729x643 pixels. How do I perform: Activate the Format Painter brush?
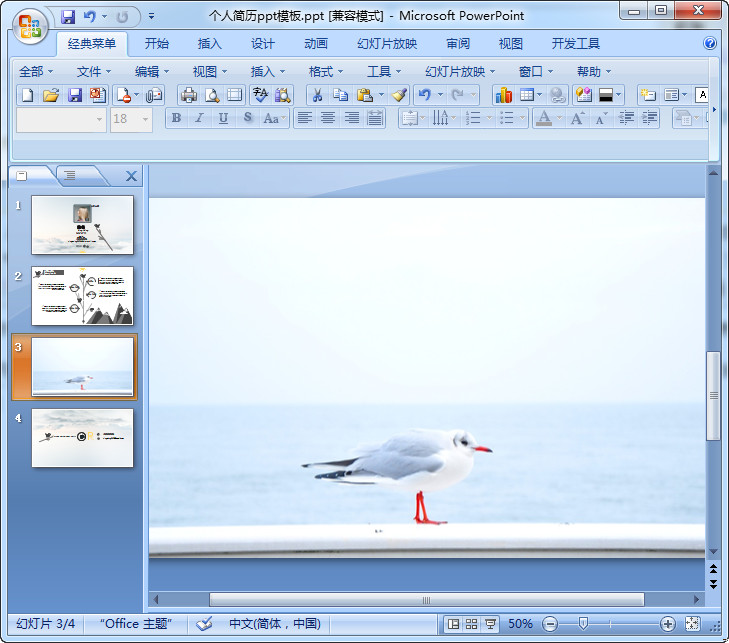click(x=399, y=95)
